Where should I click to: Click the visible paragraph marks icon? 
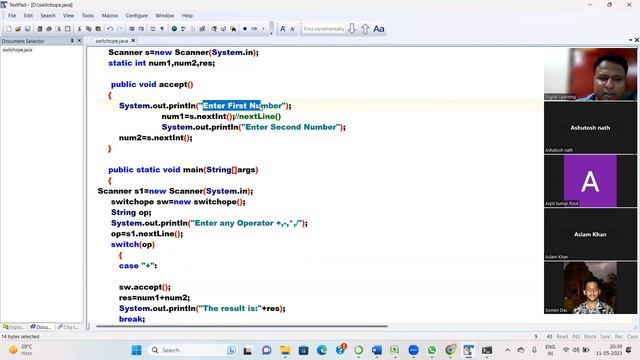pyautogui.click(x=162, y=29)
